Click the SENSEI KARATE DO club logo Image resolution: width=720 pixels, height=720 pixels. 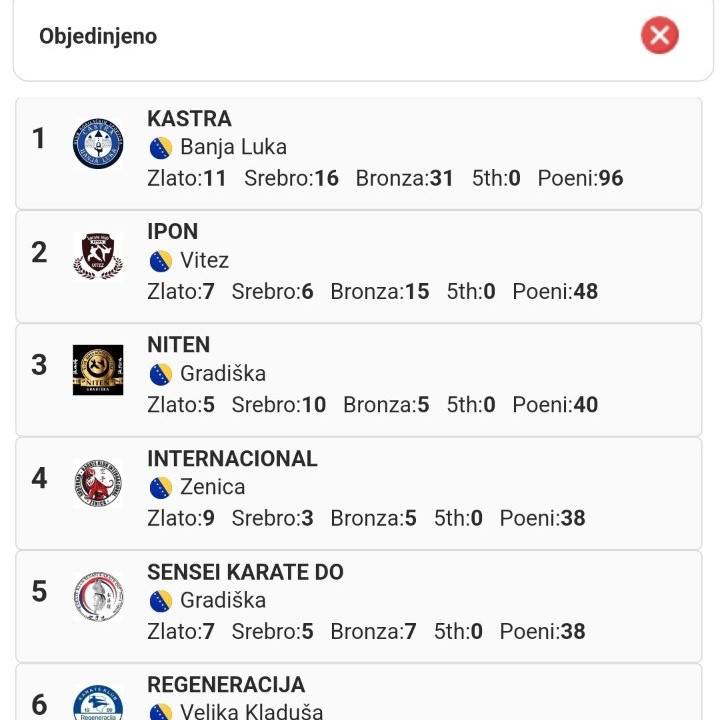(x=98, y=597)
